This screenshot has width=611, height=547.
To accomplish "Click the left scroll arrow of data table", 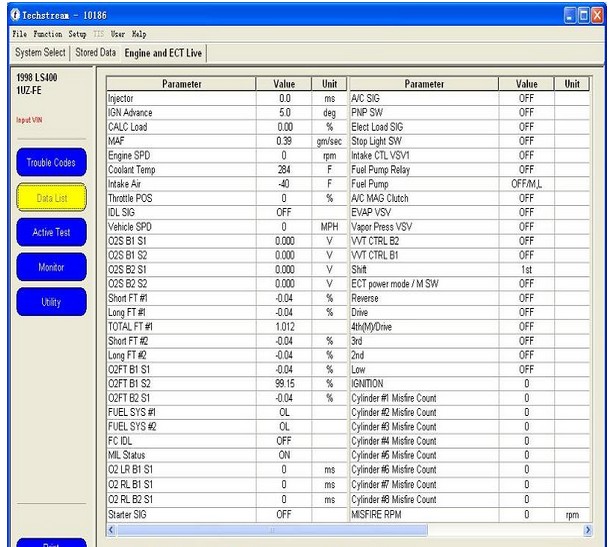I will [111, 530].
